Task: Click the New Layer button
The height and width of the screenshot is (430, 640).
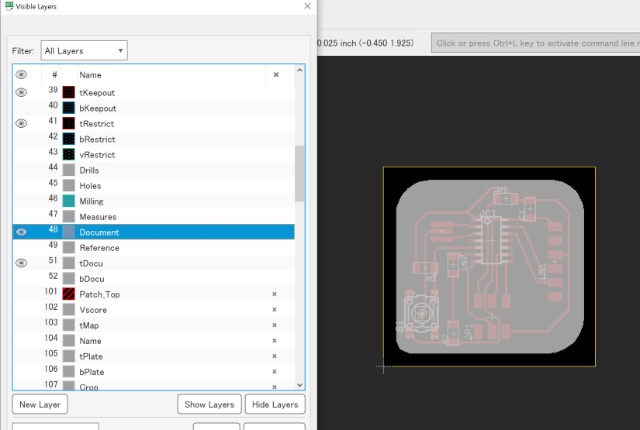Action: tap(40, 404)
